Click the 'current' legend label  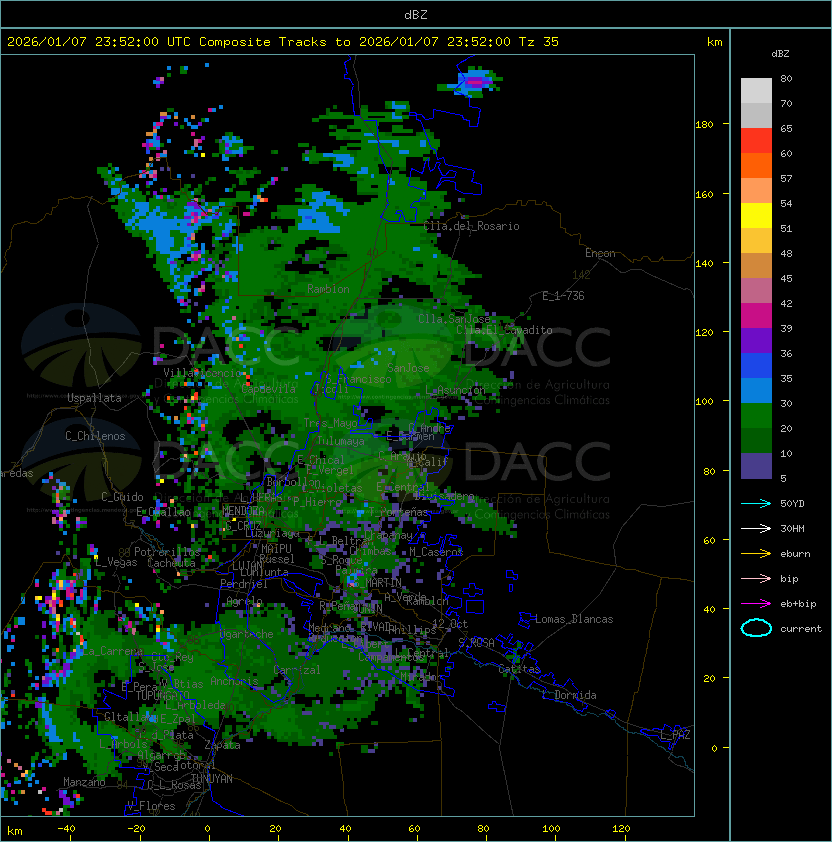point(801,629)
